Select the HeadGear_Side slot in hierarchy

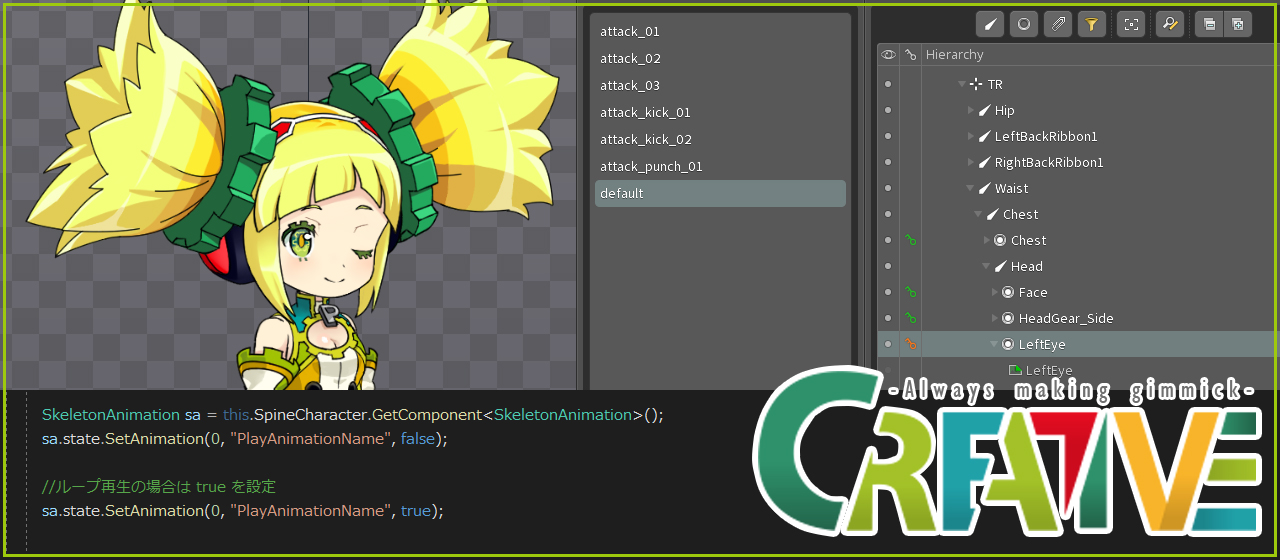(x=1065, y=319)
